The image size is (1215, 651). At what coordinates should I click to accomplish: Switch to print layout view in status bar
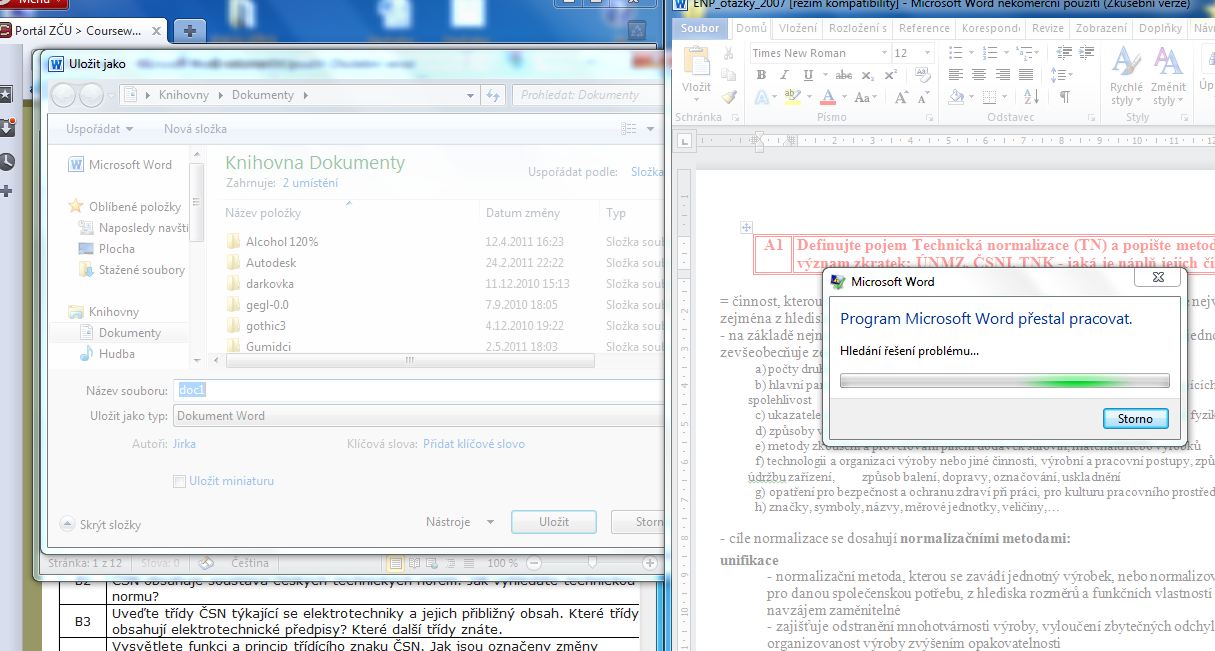395,563
